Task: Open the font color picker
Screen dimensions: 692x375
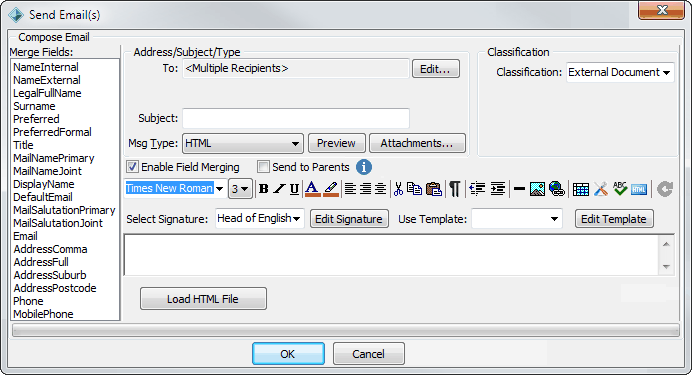Action: (312, 189)
